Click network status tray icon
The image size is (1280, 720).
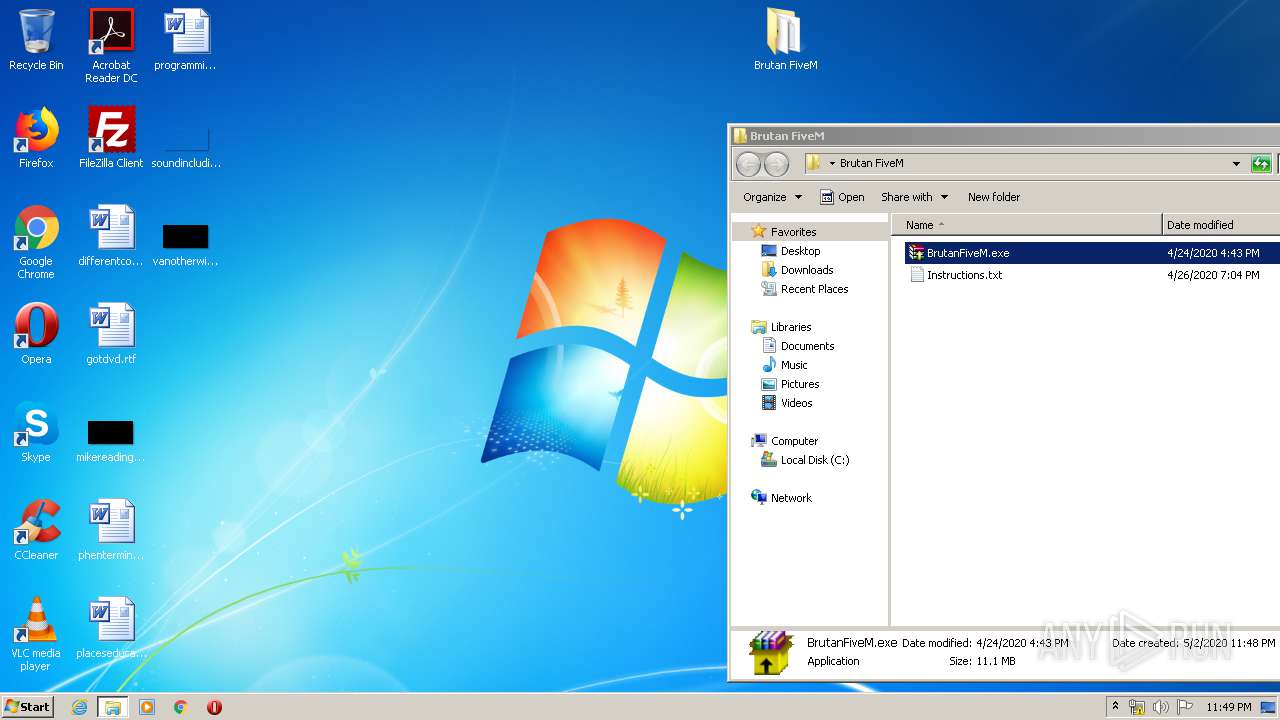[1137, 707]
